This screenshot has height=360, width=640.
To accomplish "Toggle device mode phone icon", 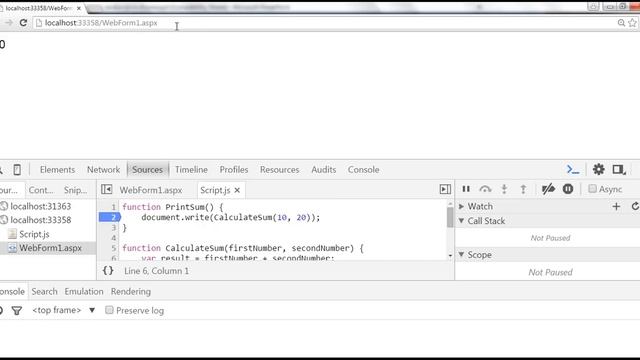I will (17, 169).
